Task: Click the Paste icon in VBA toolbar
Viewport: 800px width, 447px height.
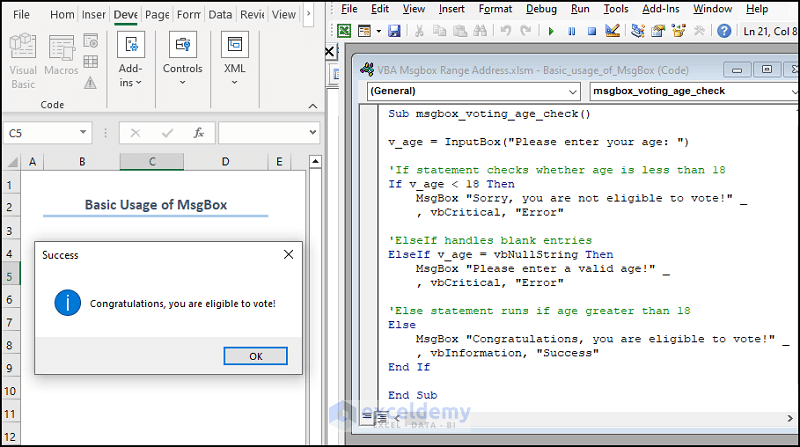Action: [460, 31]
